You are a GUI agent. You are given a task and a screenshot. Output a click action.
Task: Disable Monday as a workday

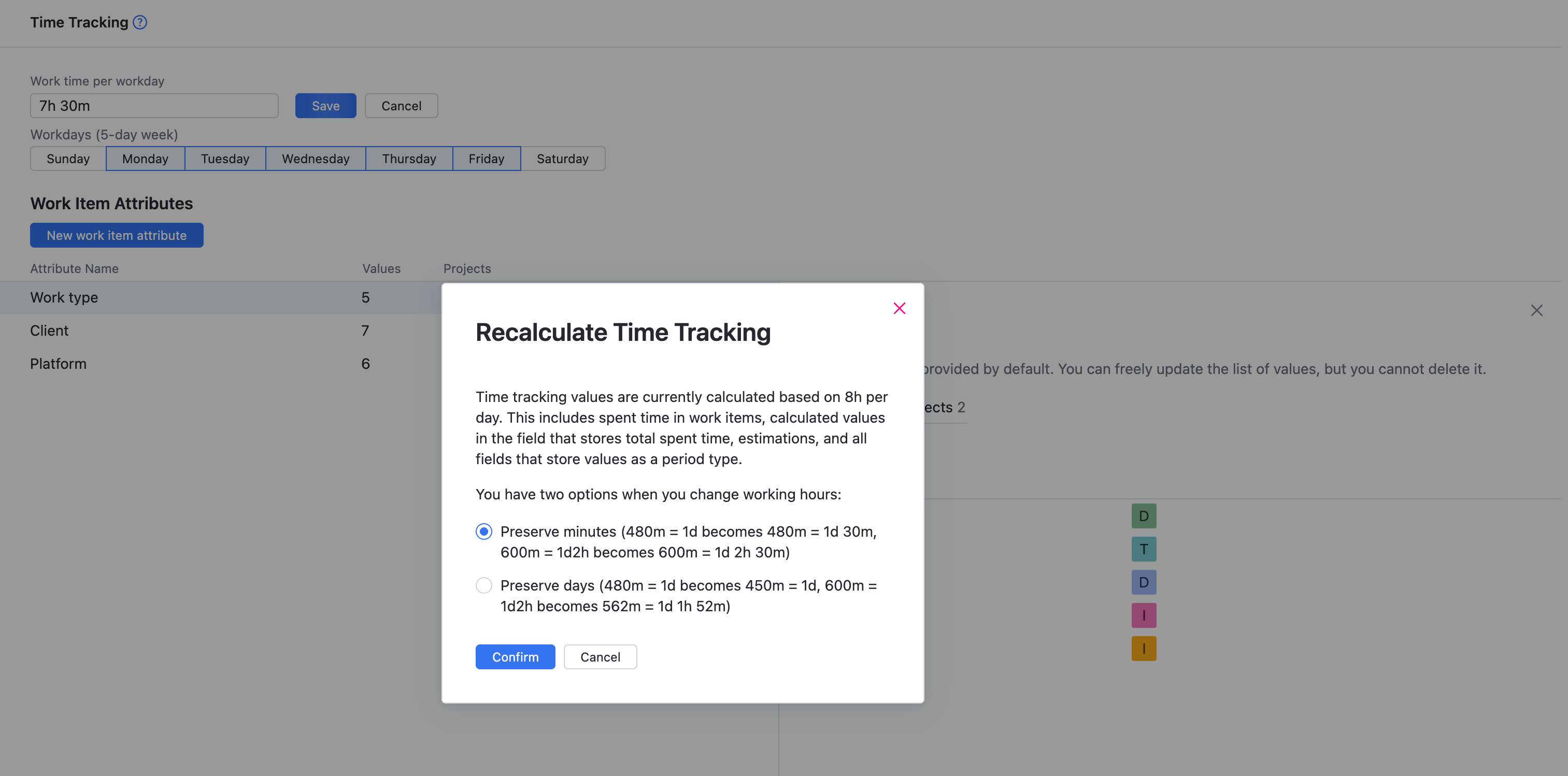[145, 158]
